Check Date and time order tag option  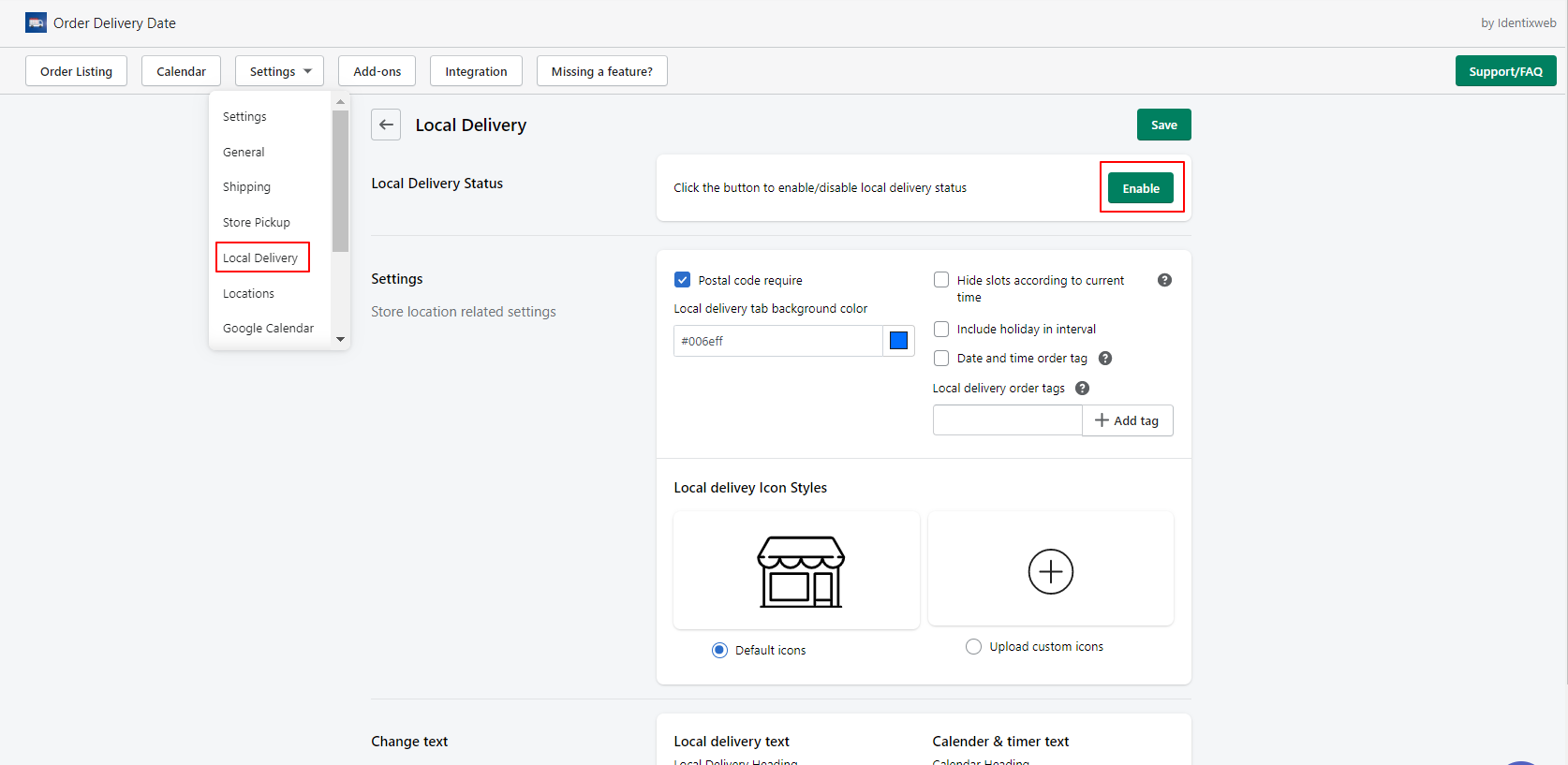pyautogui.click(x=941, y=358)
